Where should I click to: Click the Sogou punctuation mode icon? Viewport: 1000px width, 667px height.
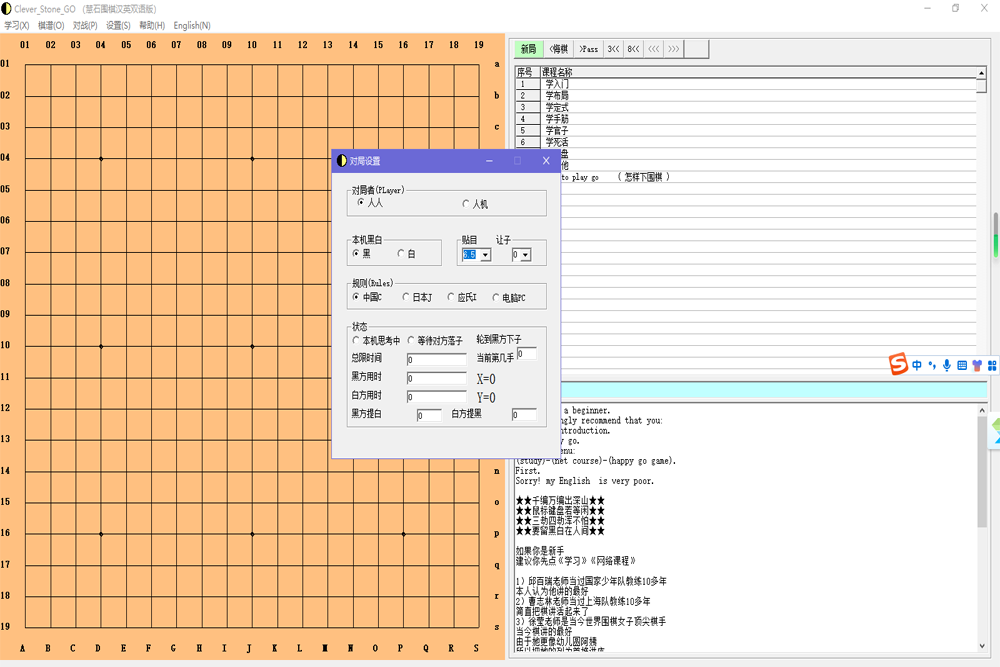point(932,366)
